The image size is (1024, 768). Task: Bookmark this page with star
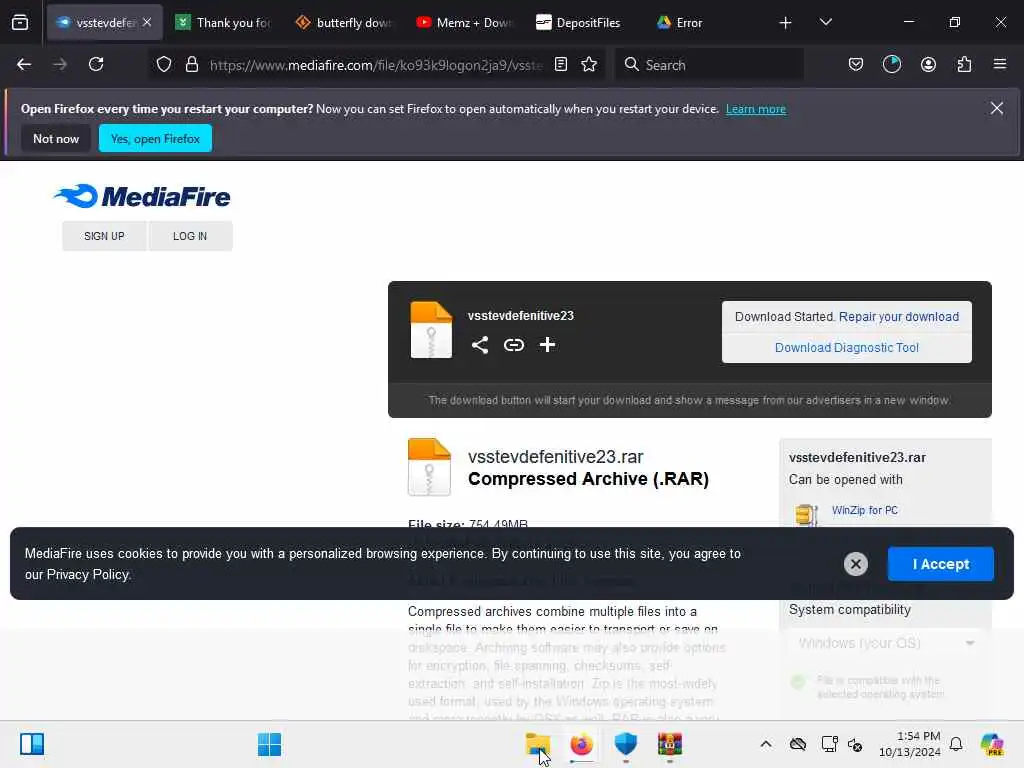click(589, 64)
